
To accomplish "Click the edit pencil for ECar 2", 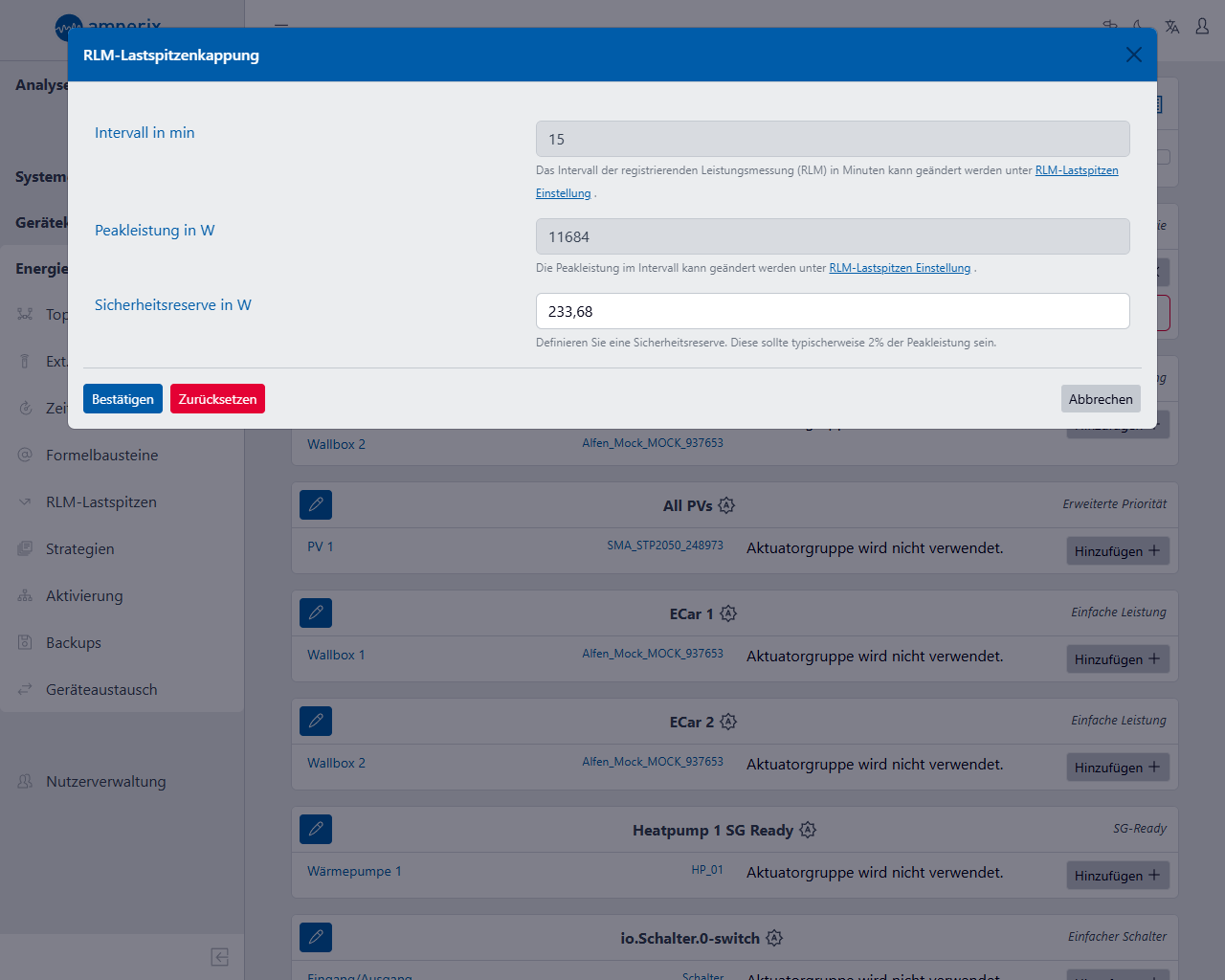I will pos(316,721).
